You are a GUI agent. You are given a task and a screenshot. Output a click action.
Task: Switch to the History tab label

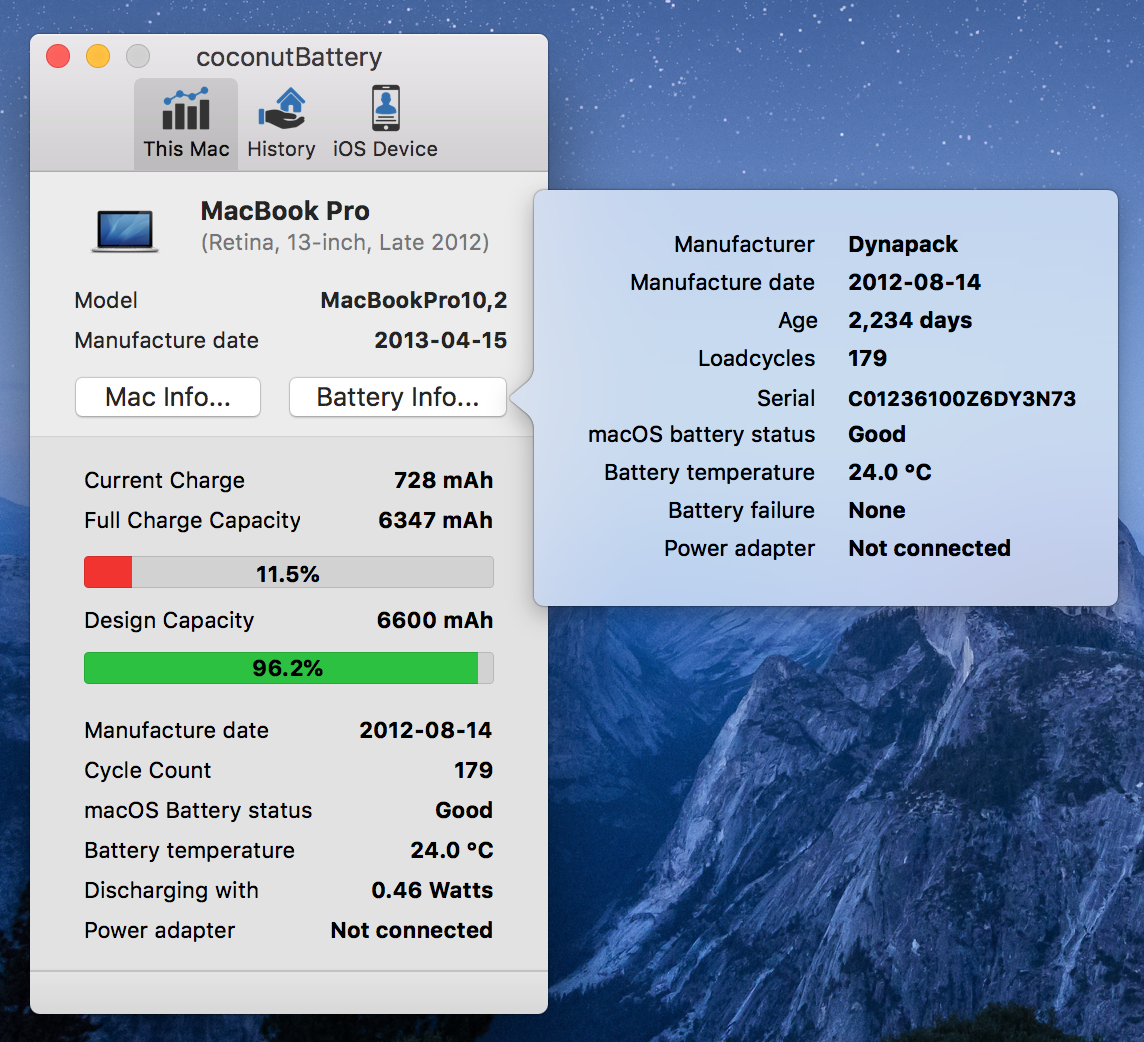(x=281, y=149)
